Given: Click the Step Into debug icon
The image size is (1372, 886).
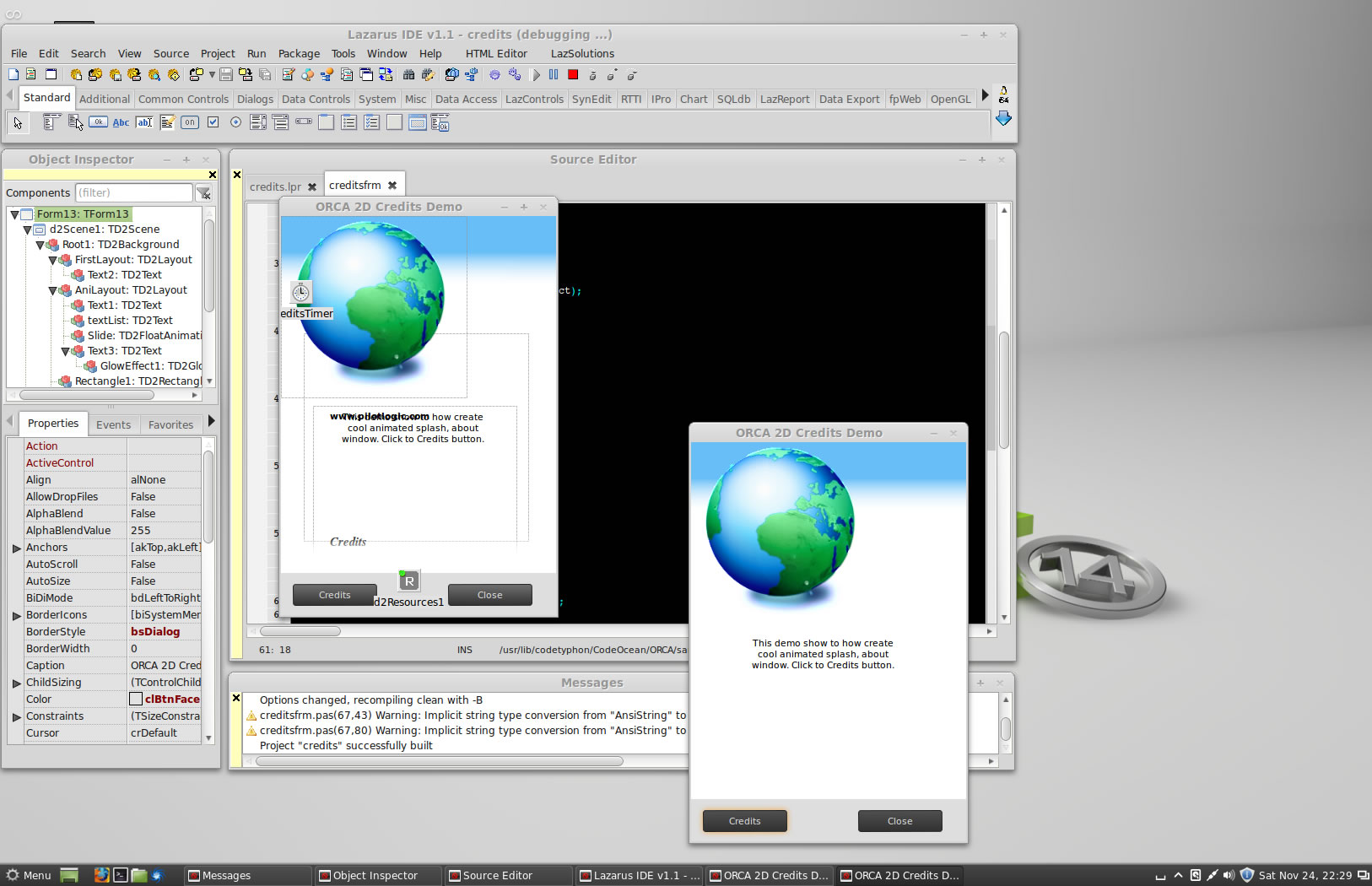Looking at the screenshot, I should pyautogui.click(x=593, y=75).
